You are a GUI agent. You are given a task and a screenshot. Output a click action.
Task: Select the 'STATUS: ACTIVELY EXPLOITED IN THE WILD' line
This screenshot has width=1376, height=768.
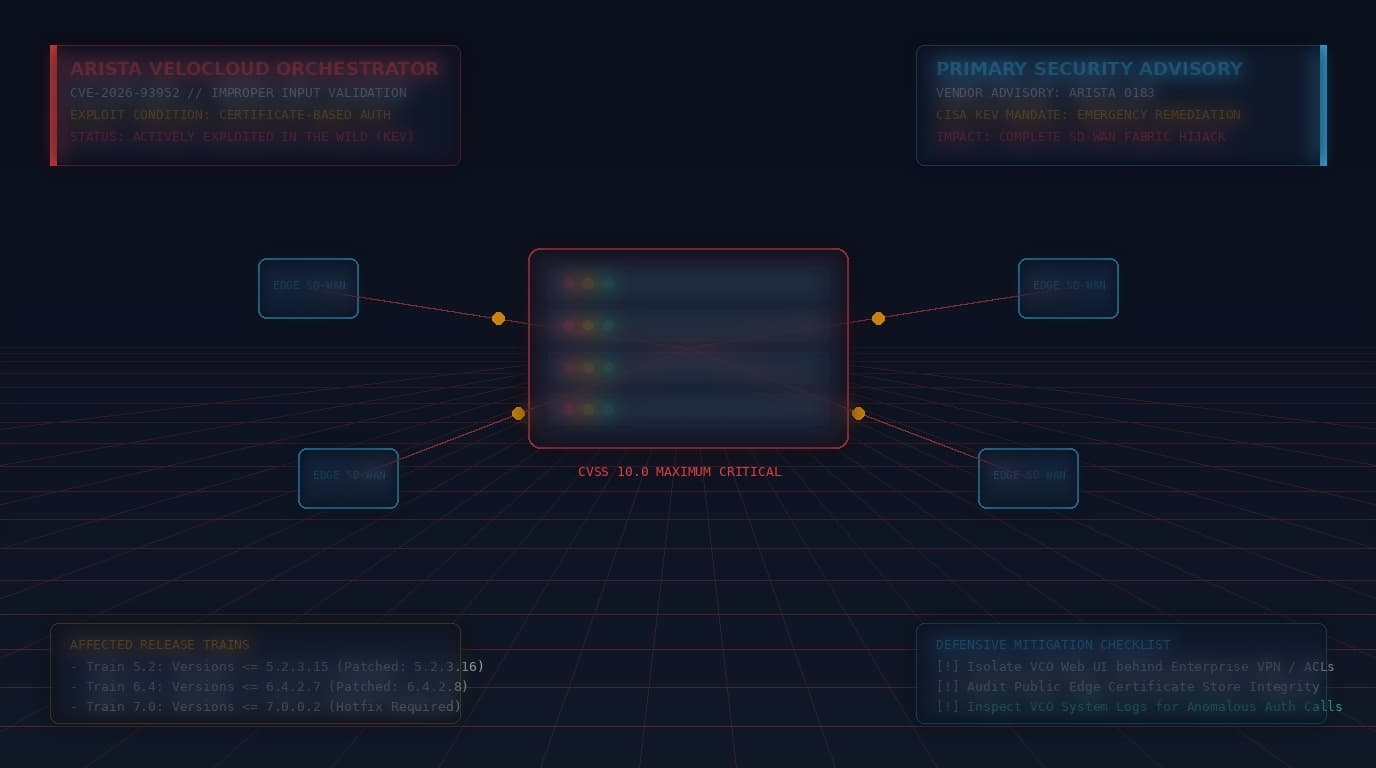242,137
